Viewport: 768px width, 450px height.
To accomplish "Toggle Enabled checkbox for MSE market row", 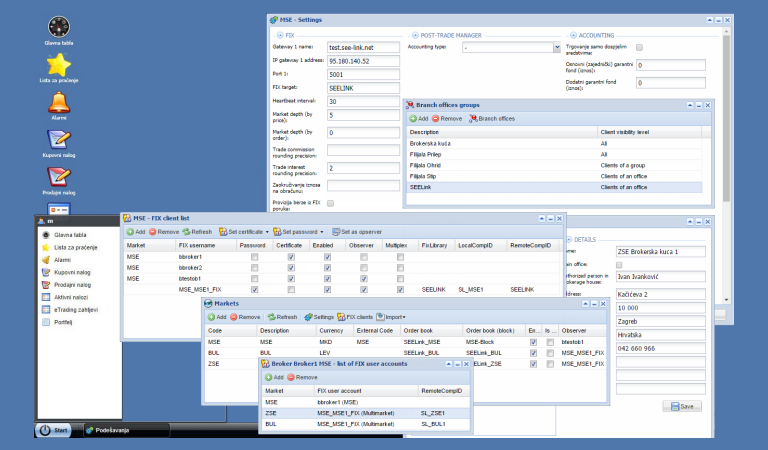I will 533,342.
